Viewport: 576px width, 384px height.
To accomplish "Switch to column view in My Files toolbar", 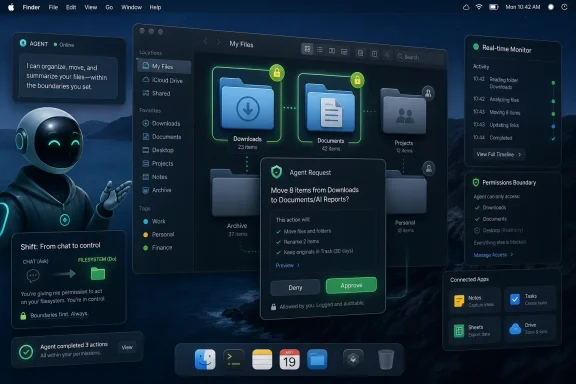I will 332,51.
